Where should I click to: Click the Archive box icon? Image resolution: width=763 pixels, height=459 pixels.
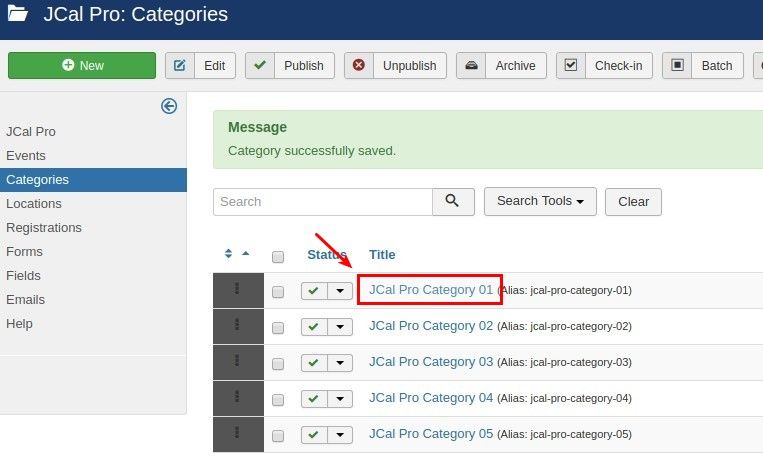click(x=471, y=65)
